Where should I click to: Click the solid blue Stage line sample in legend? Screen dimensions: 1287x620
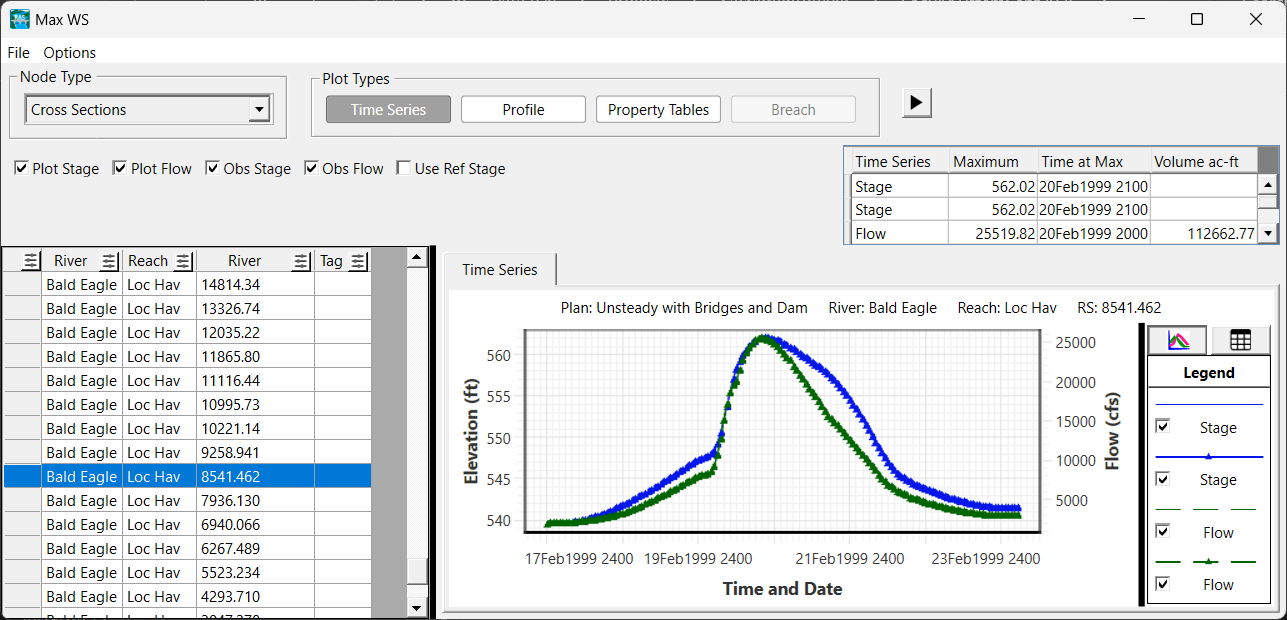[1209, 404]
